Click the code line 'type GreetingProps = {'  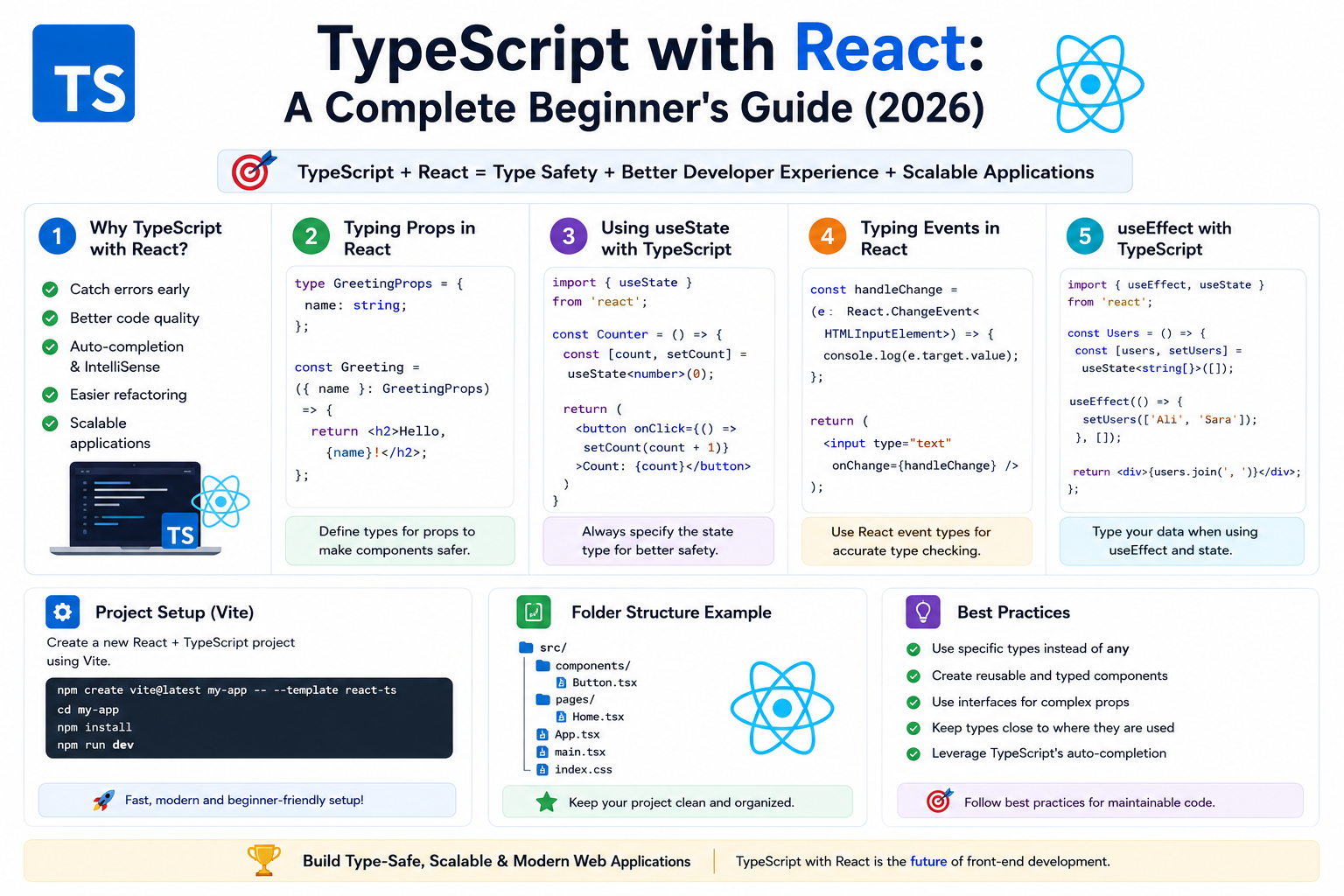[379, 283]
